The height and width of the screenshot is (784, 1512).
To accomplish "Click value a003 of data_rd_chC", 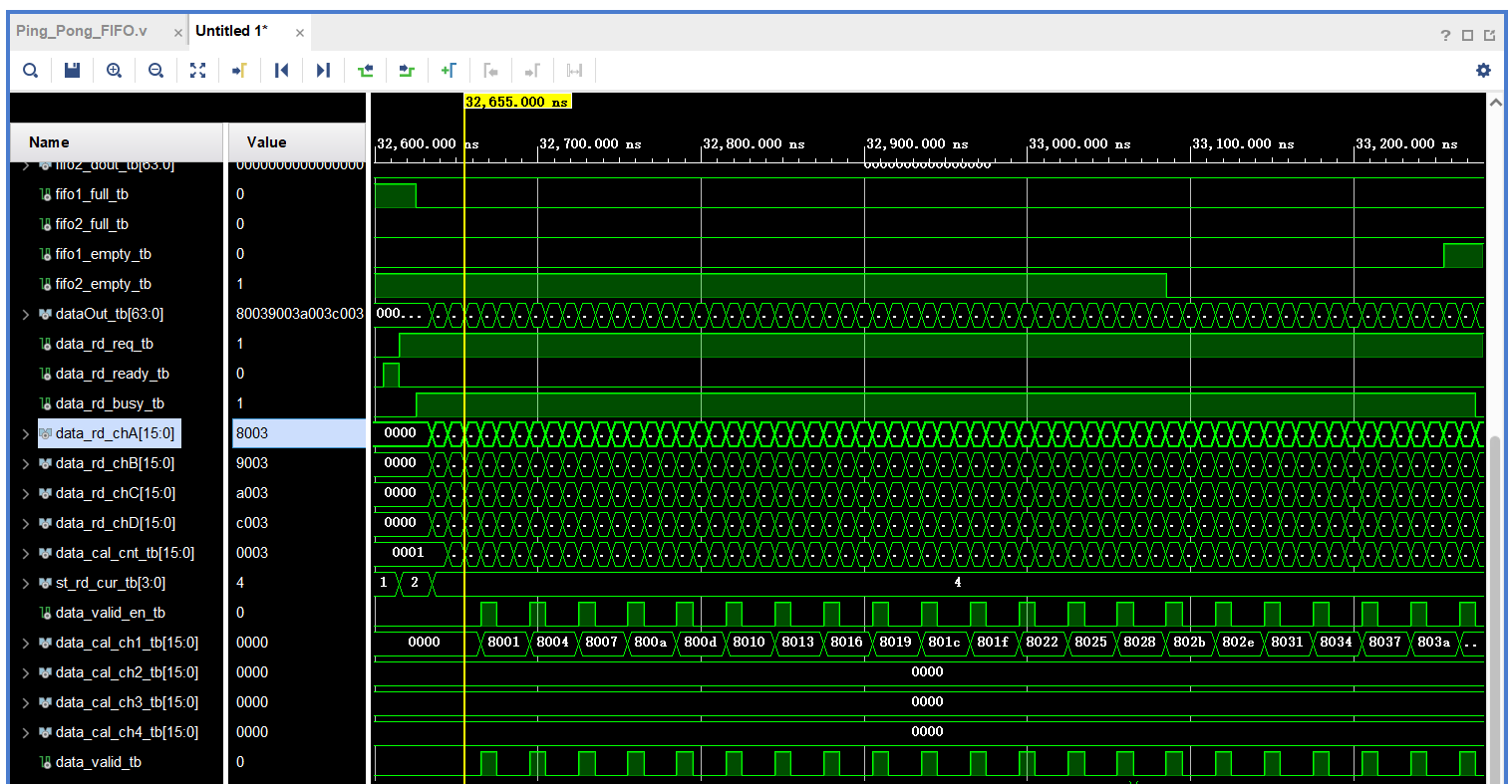I will 252,493.
